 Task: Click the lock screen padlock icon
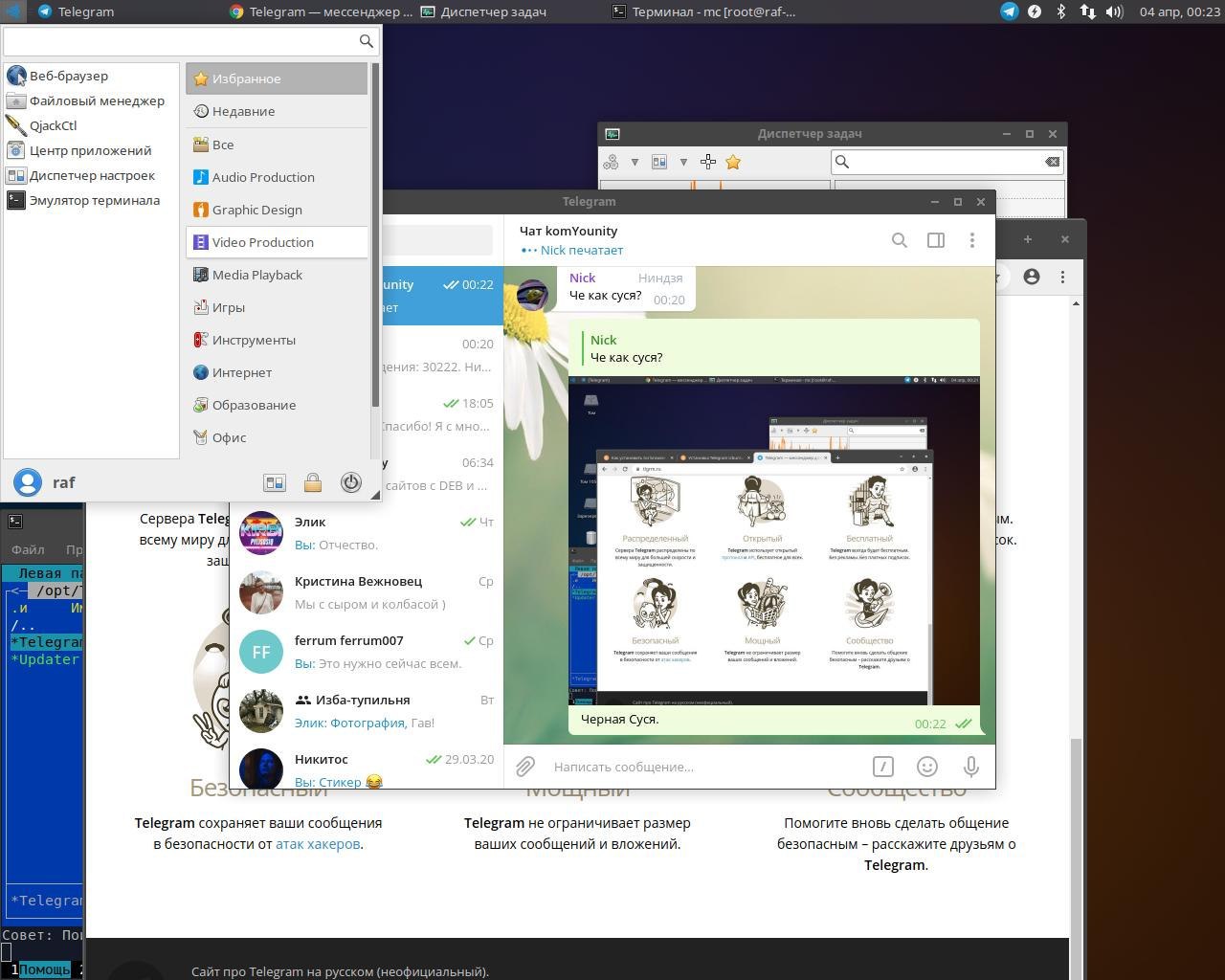coord(313,483)
